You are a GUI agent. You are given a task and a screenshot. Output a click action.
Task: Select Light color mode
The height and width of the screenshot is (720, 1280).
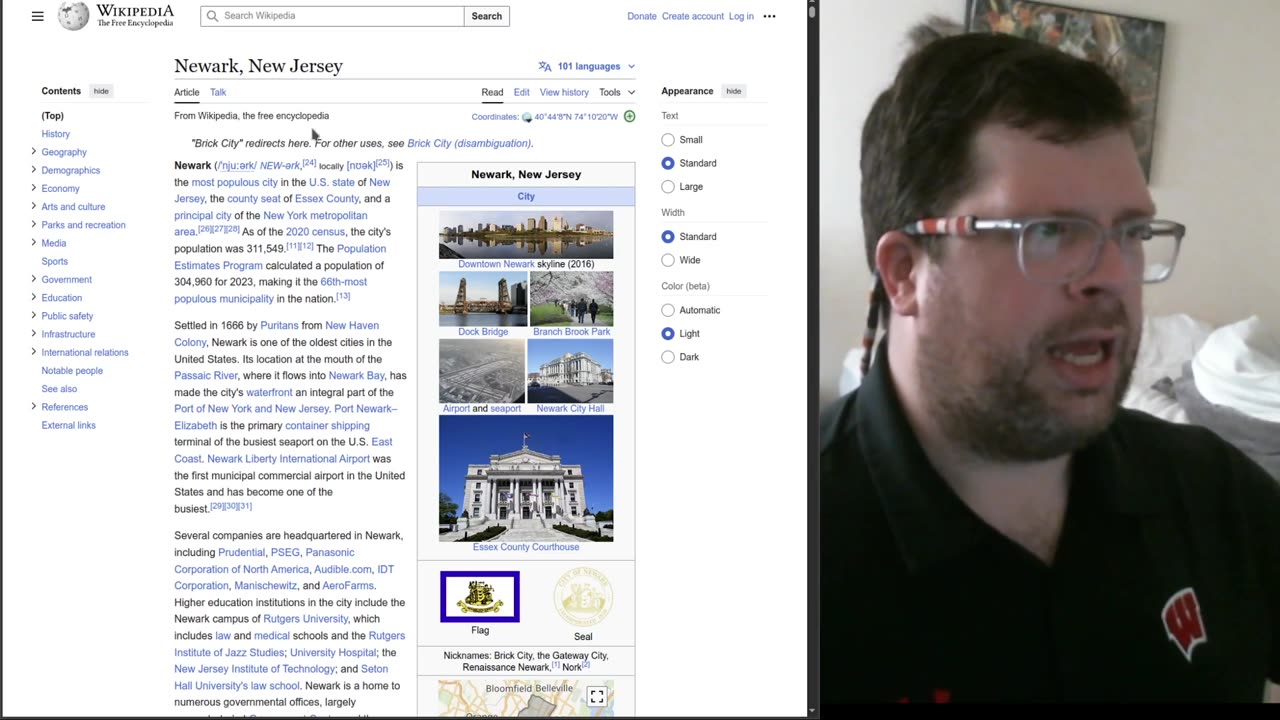tap(668, 334)
